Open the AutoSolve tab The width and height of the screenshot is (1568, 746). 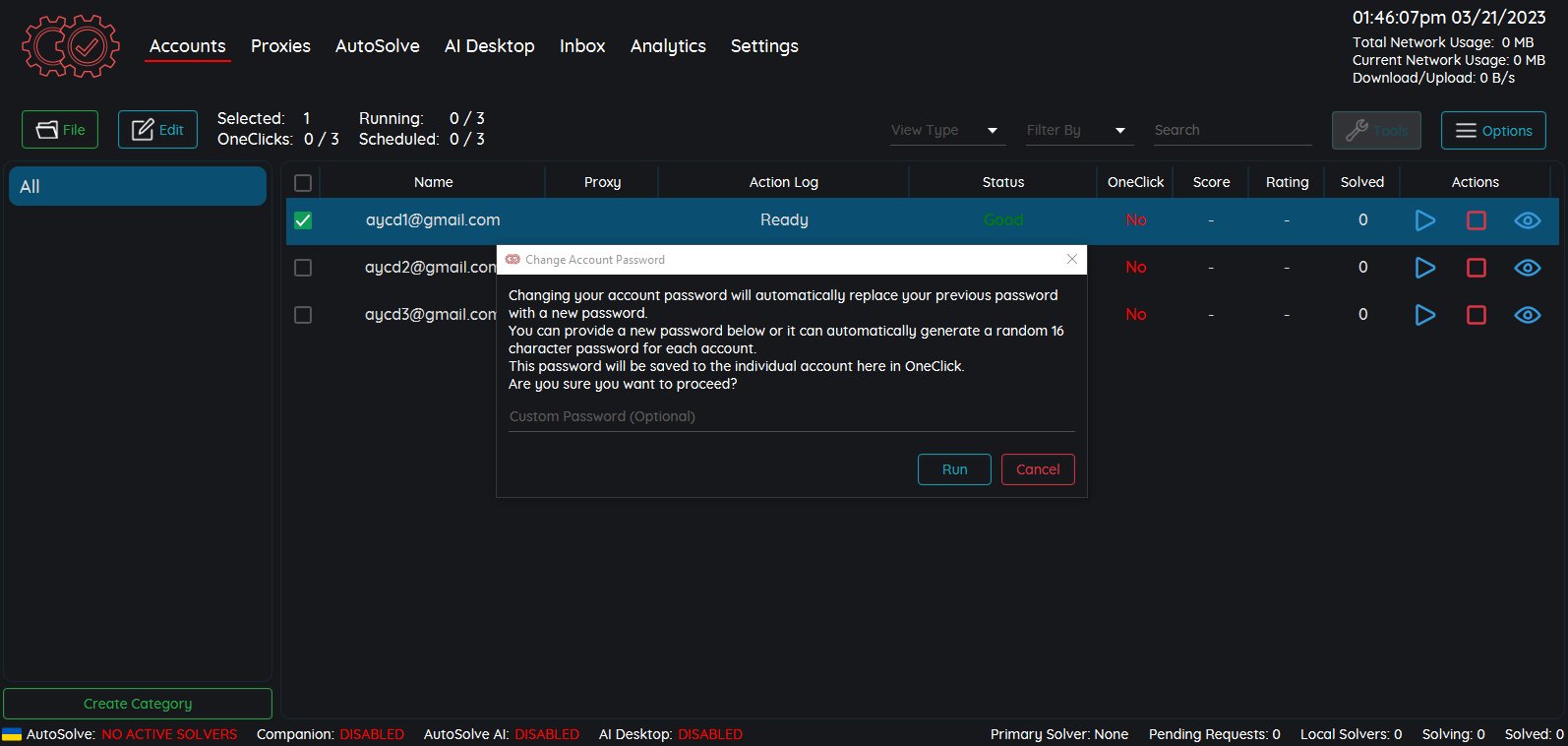click(x=377, y=46)
